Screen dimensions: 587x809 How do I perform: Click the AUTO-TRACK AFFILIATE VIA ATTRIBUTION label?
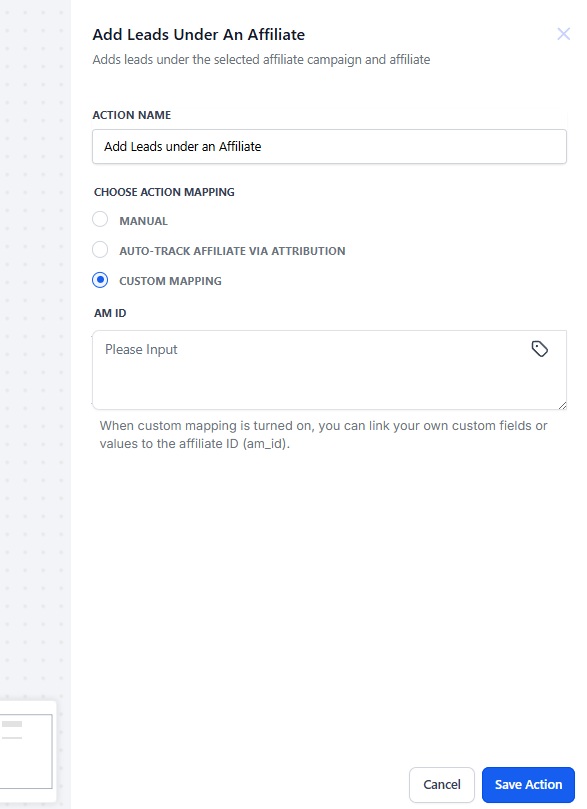[x=232, y=251]
